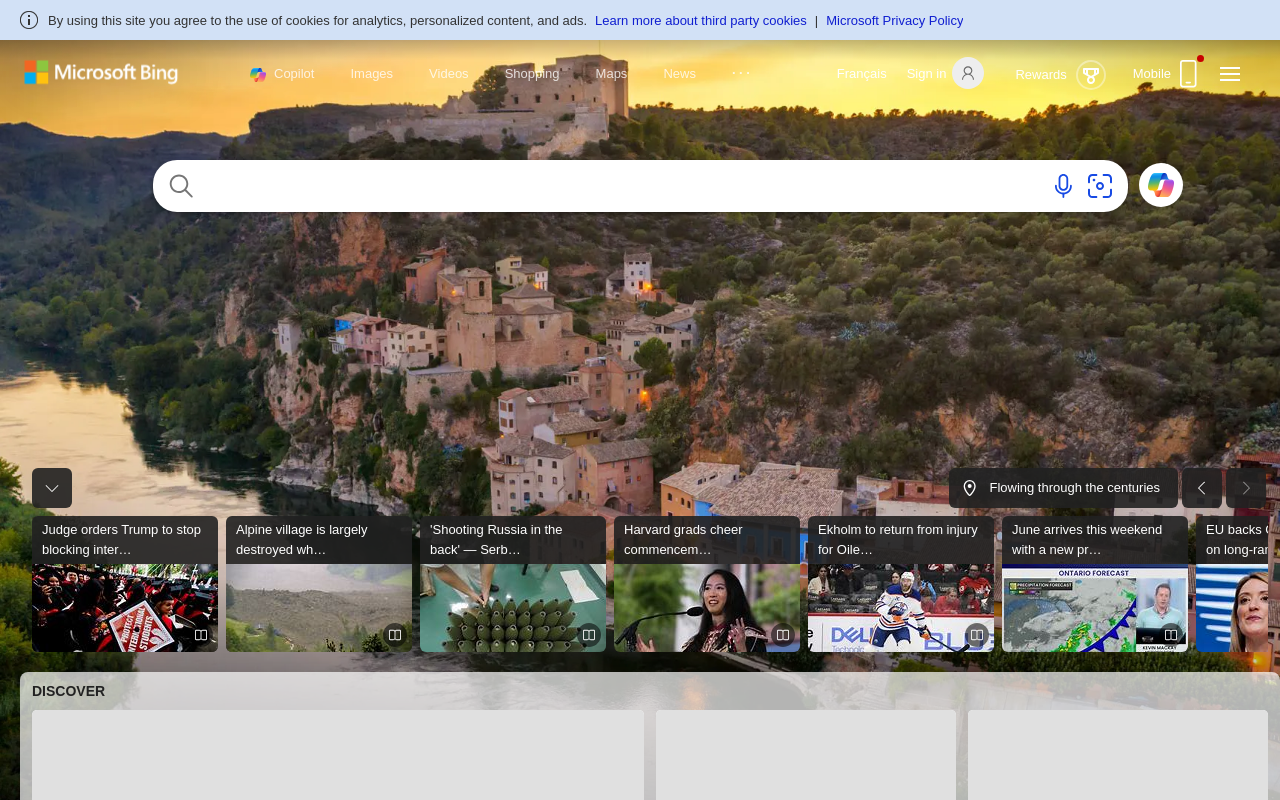Click the location pin on the image caption

coord(969,488)
